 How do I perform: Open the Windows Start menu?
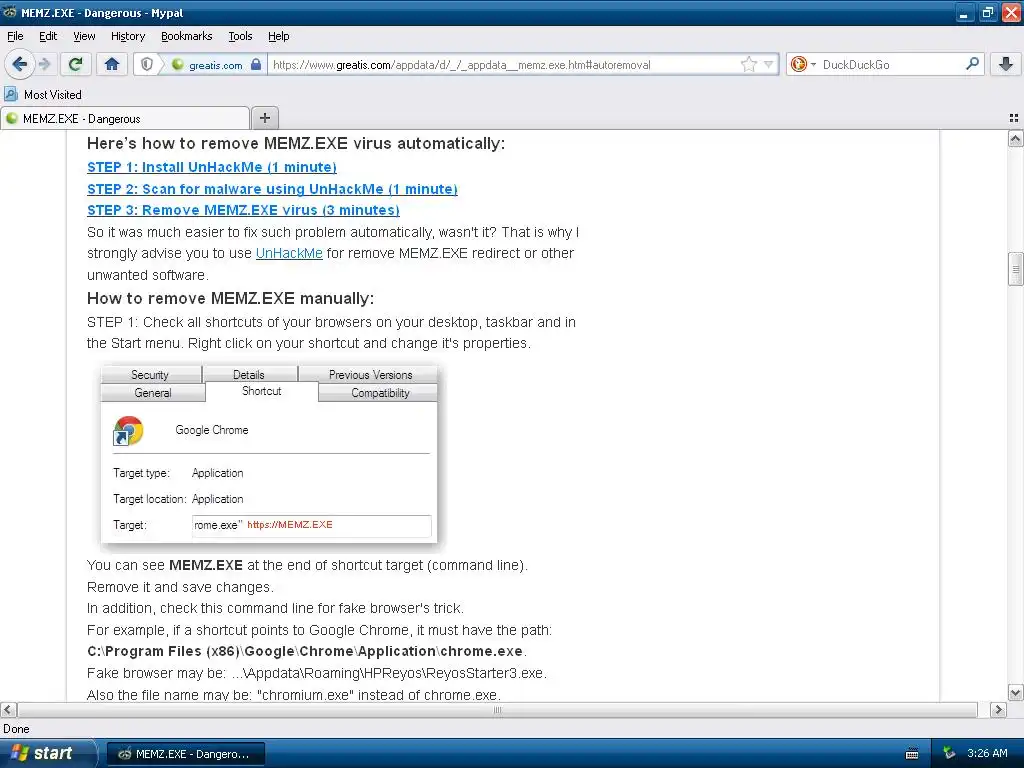48,753
